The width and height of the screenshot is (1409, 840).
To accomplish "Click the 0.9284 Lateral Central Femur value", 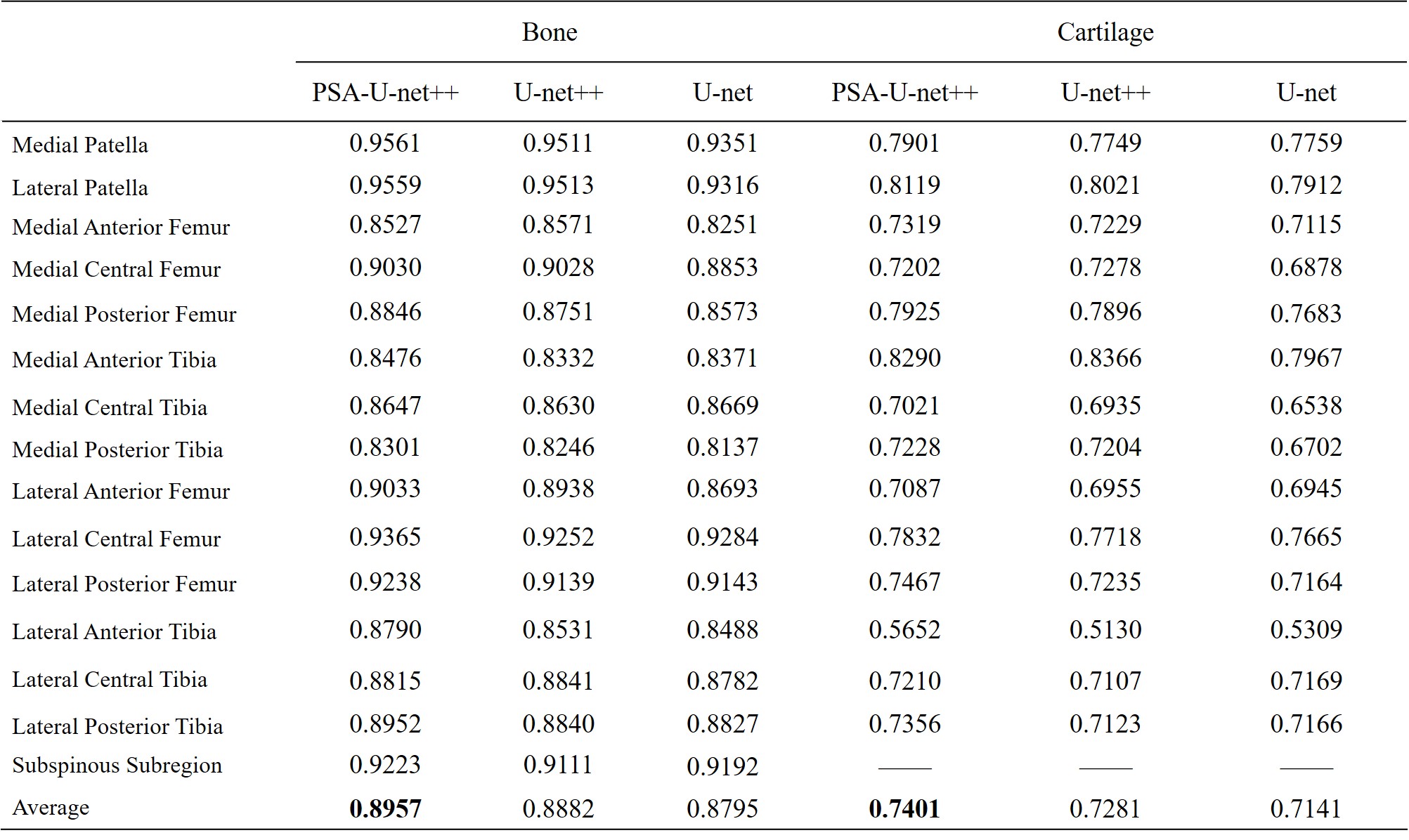I will click(722, 537).
